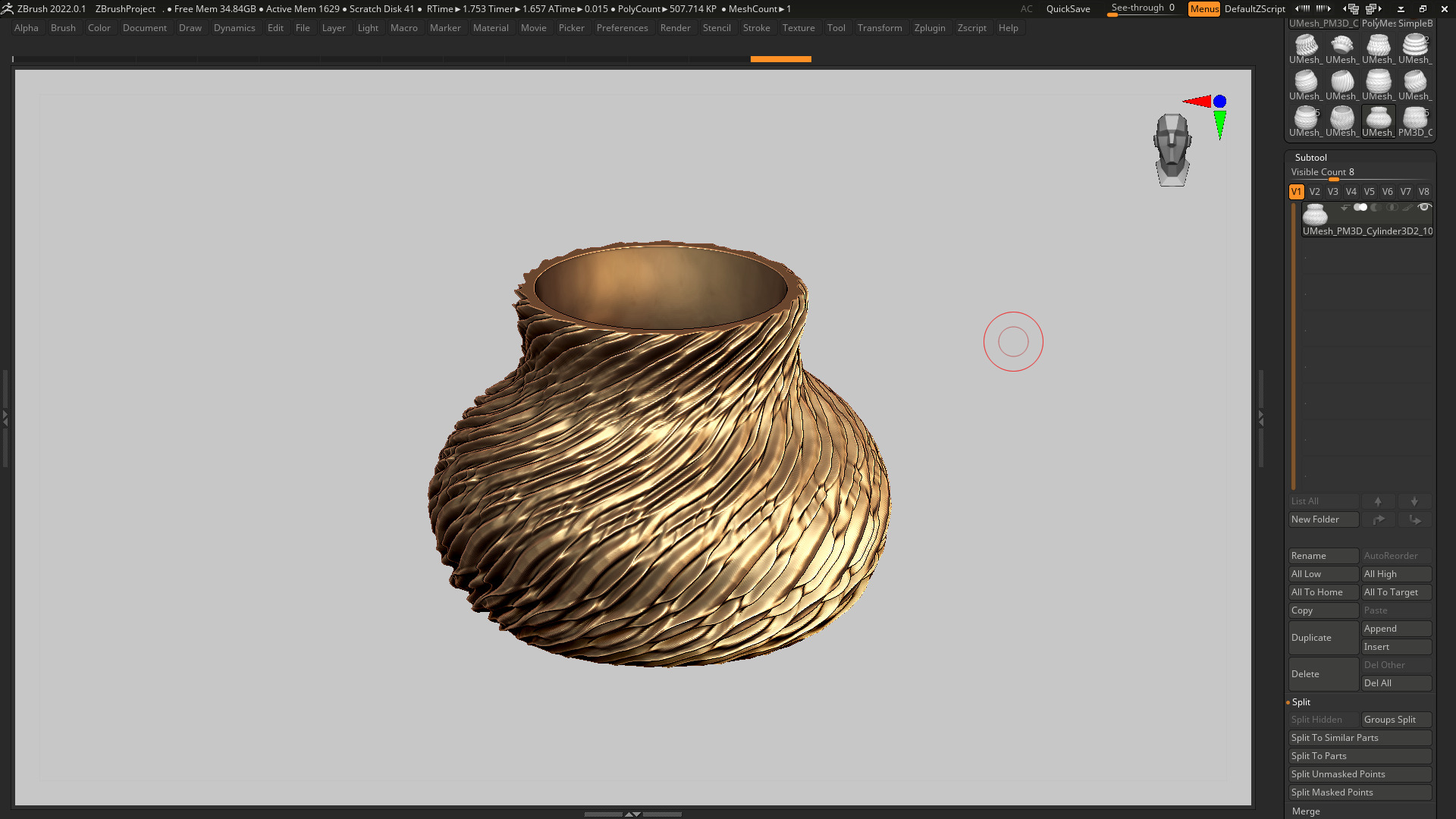
Task: Click next UI colors icon with stacked windows
Action: 1374,8
